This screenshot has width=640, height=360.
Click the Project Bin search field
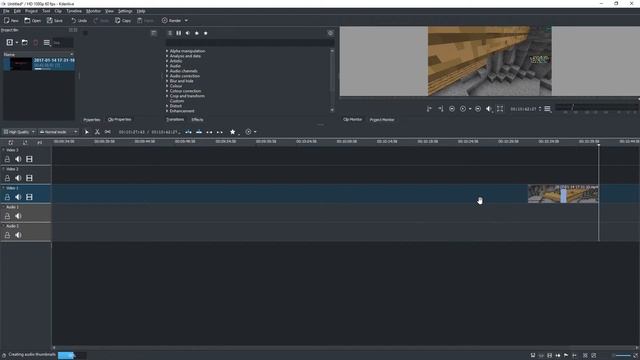(63, 42)
